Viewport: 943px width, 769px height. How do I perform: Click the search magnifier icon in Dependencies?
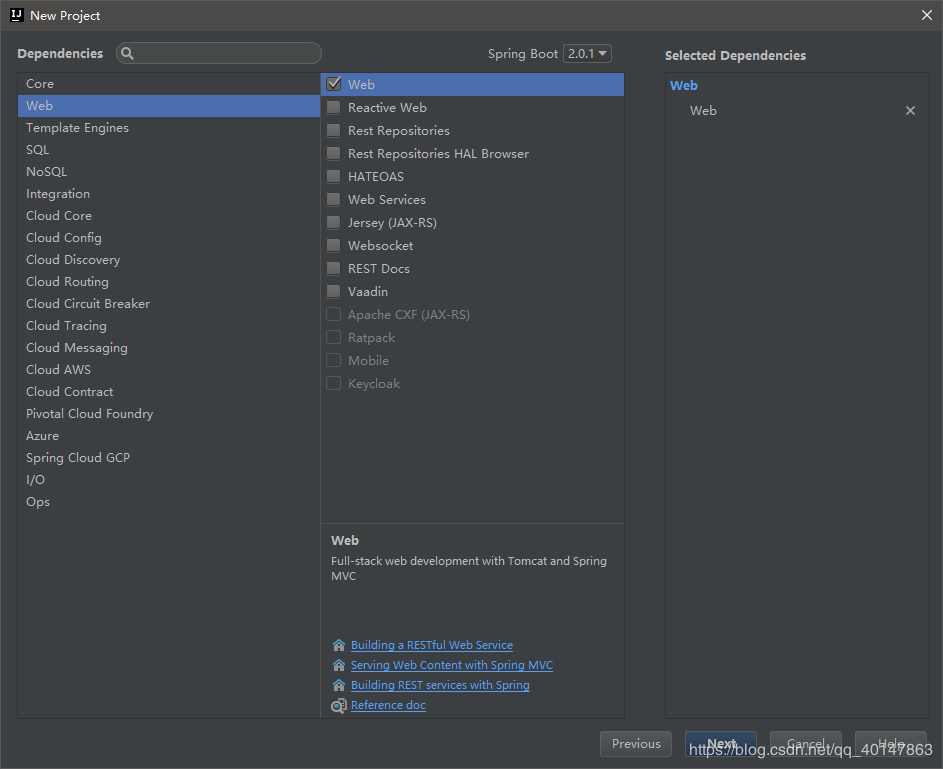pyautogui.click(x=128, y=54)
